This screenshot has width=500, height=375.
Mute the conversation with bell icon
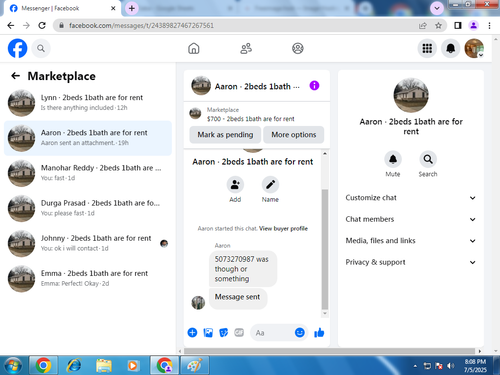click(x=393, y=159)
